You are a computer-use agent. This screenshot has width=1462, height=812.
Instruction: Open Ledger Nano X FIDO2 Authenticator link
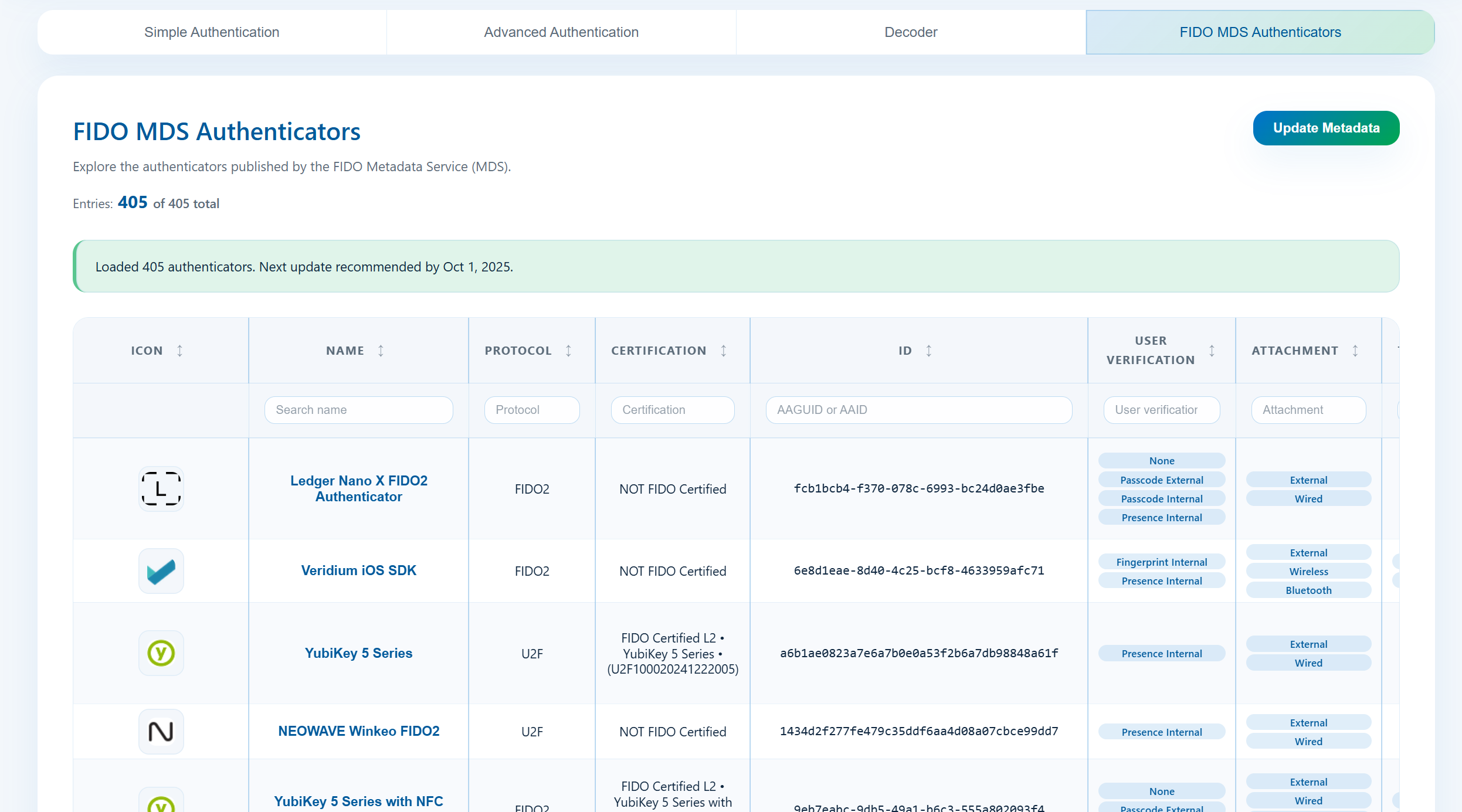click(x=359, y=488)
